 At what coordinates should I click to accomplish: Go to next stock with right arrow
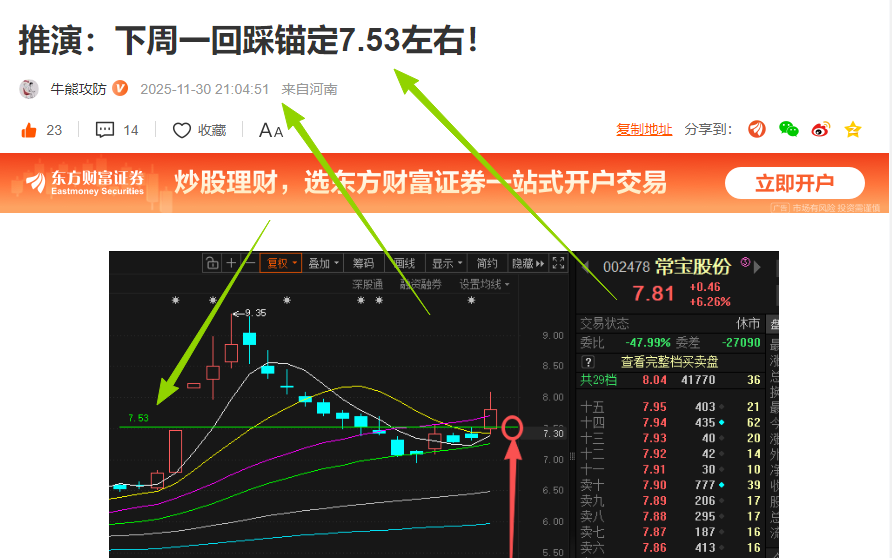pyautogui.click(x=757, y=266)
